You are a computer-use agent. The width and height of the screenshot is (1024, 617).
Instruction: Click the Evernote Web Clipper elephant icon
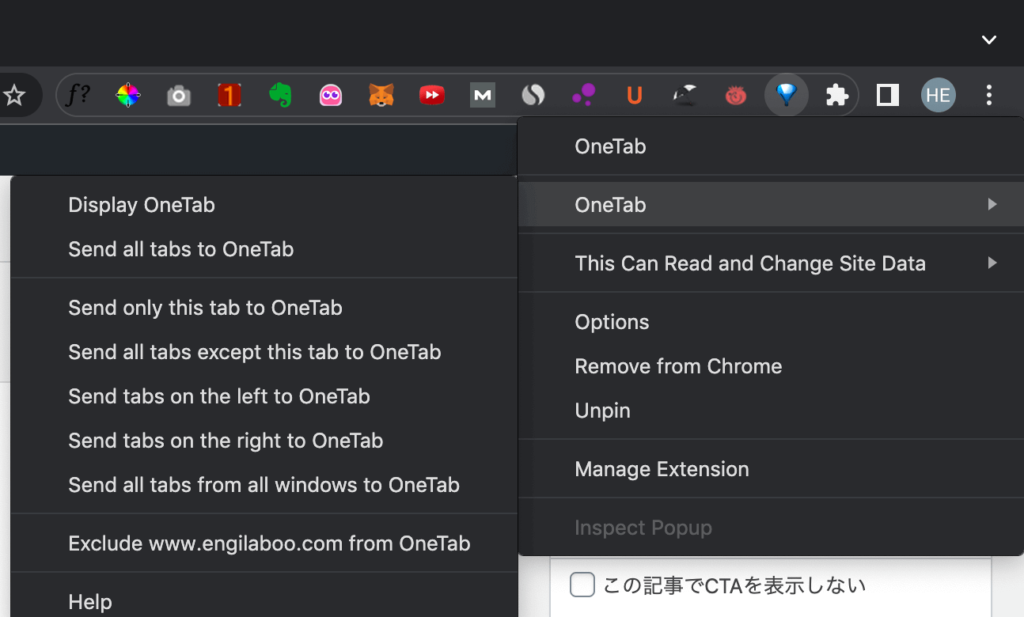280,95
